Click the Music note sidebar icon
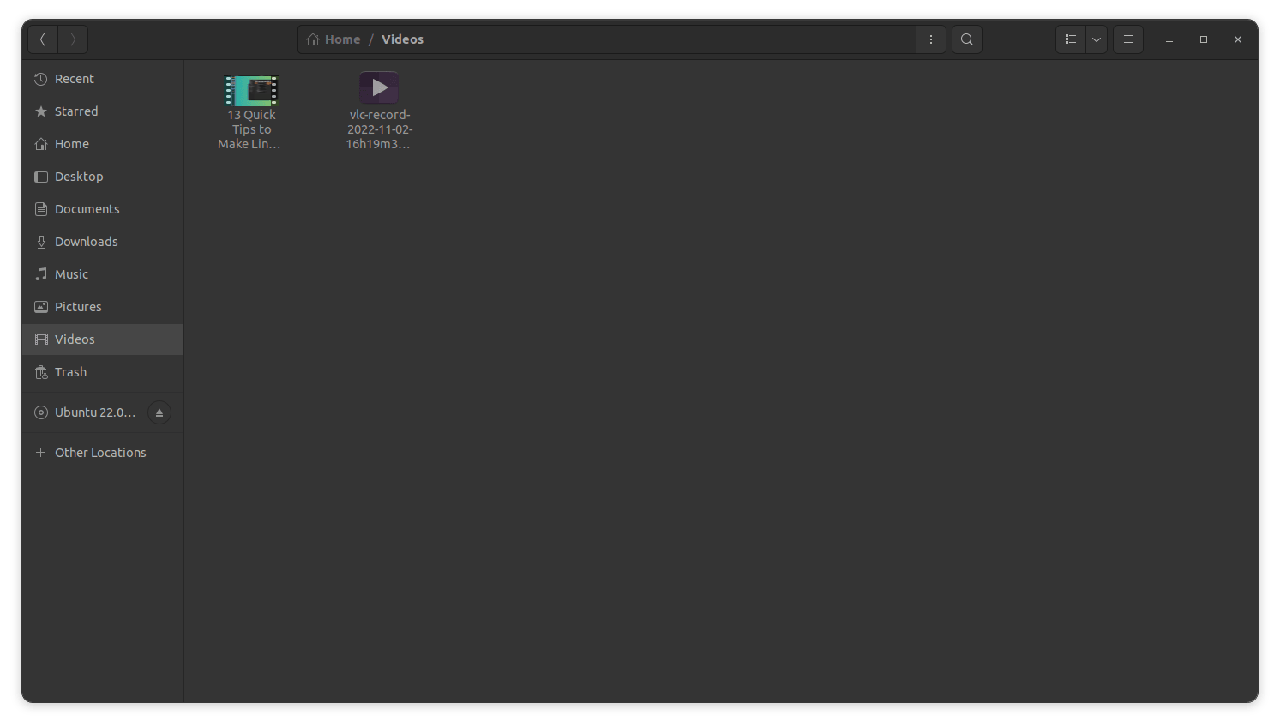The width and height of the screenshot is (1280, 727). tap(41, 274)
